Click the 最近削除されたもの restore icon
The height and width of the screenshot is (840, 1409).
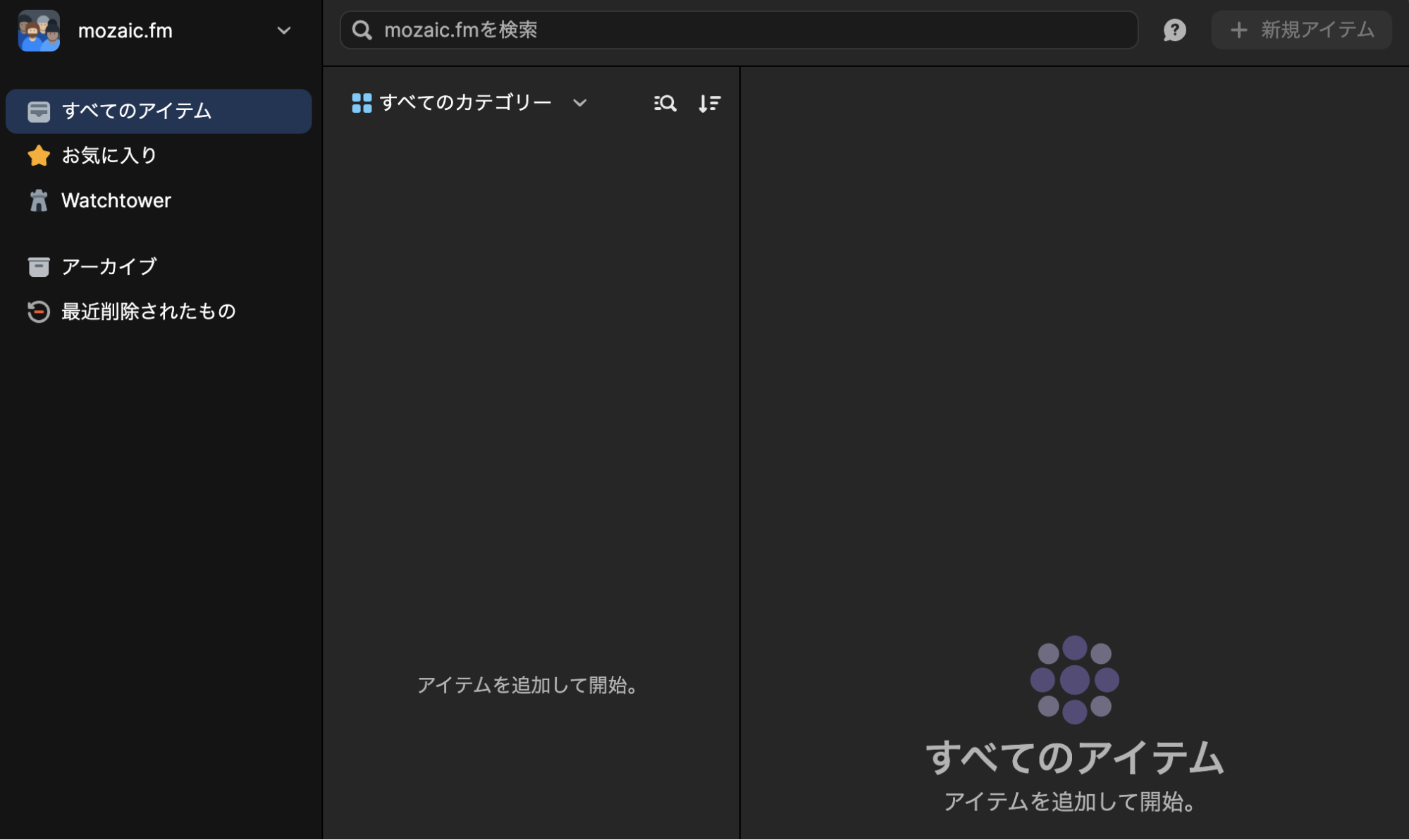coord(39,311)
